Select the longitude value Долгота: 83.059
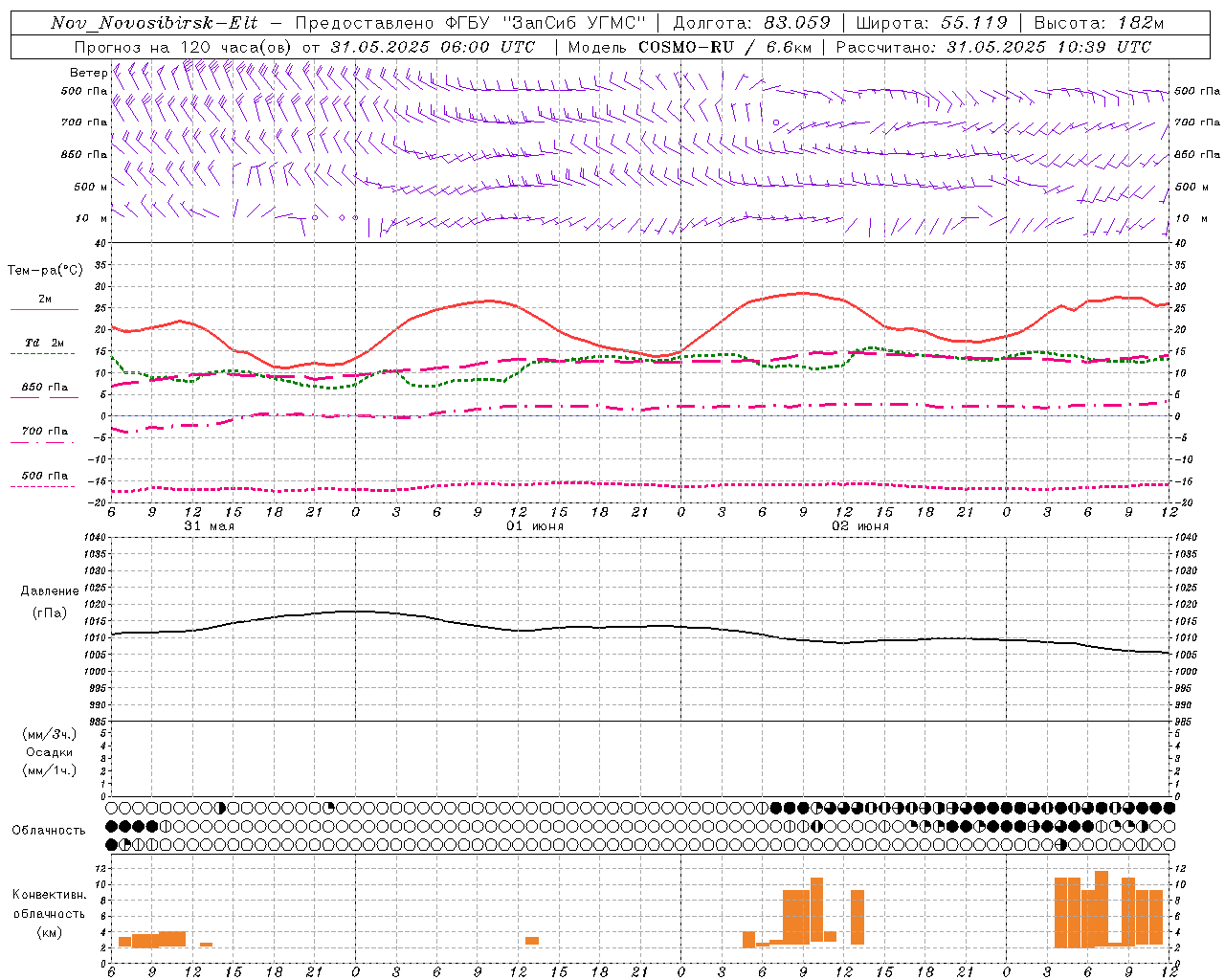 click(x=752, y=23)
